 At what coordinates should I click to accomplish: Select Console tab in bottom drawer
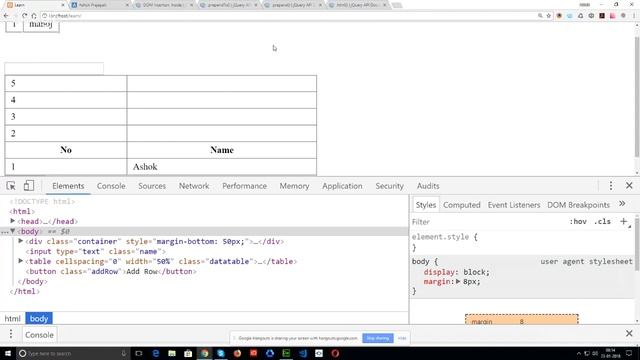[39, 335]
